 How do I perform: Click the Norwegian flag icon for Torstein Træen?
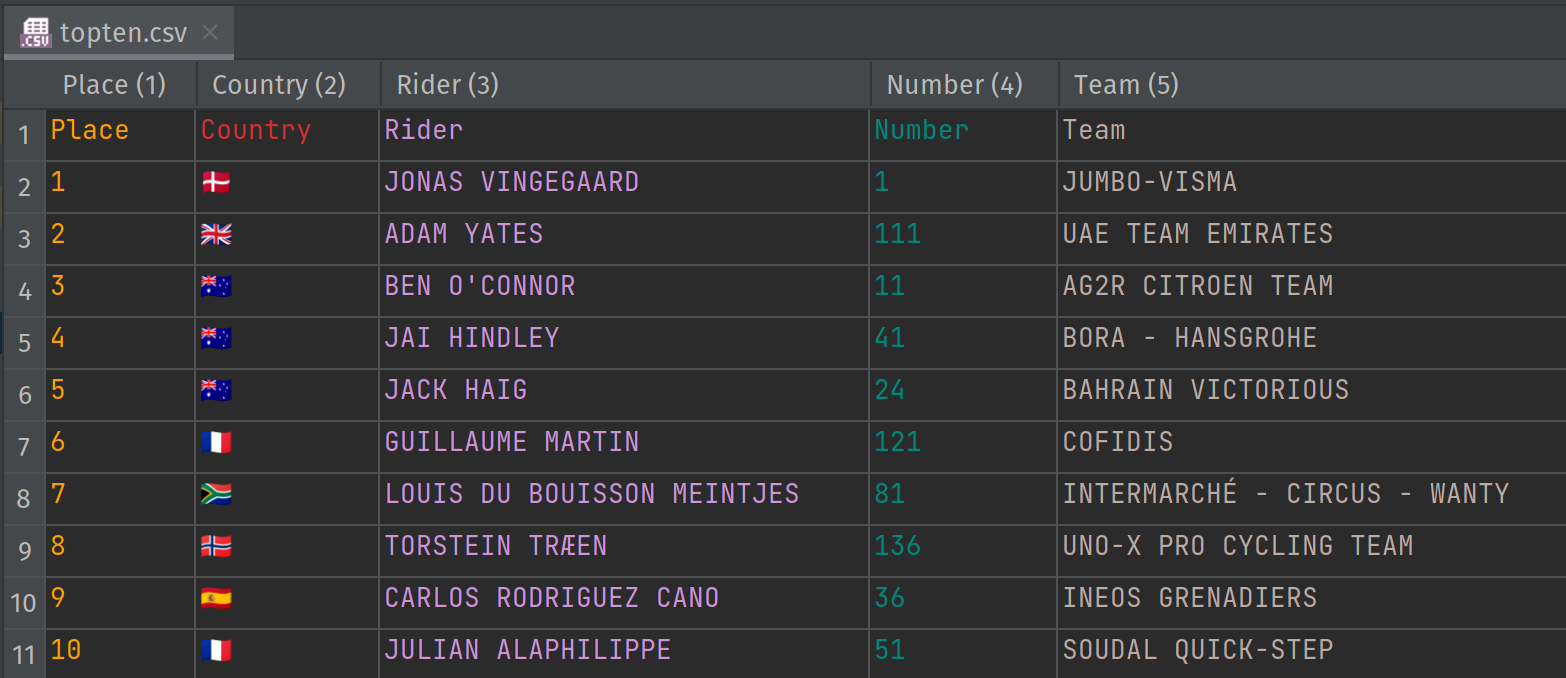click(x=216, y=546)
